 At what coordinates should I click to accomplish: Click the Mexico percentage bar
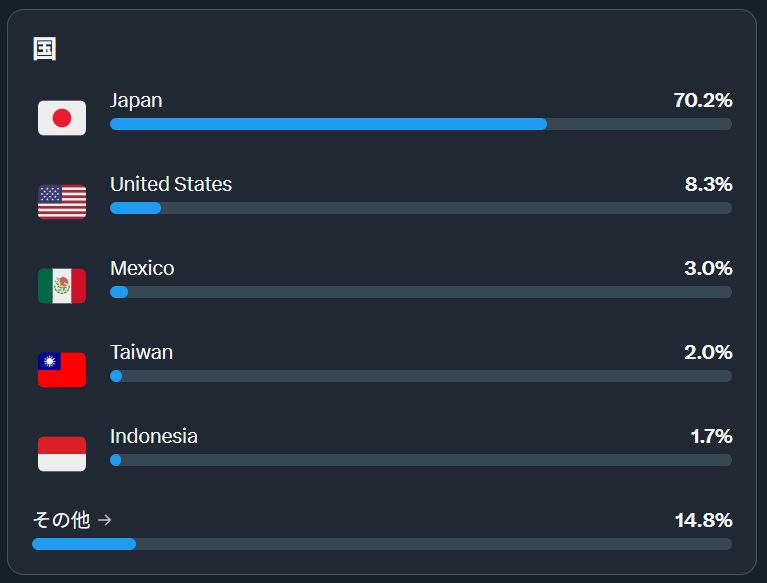click(421, 292)
